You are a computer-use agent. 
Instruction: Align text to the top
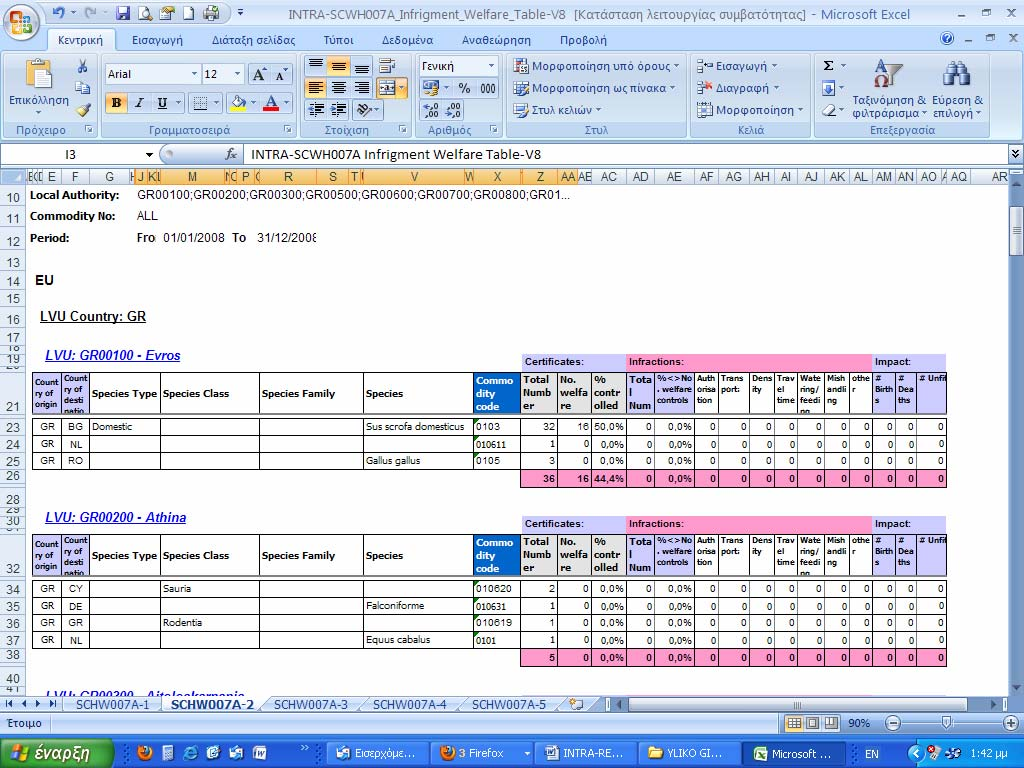(316, 65)
